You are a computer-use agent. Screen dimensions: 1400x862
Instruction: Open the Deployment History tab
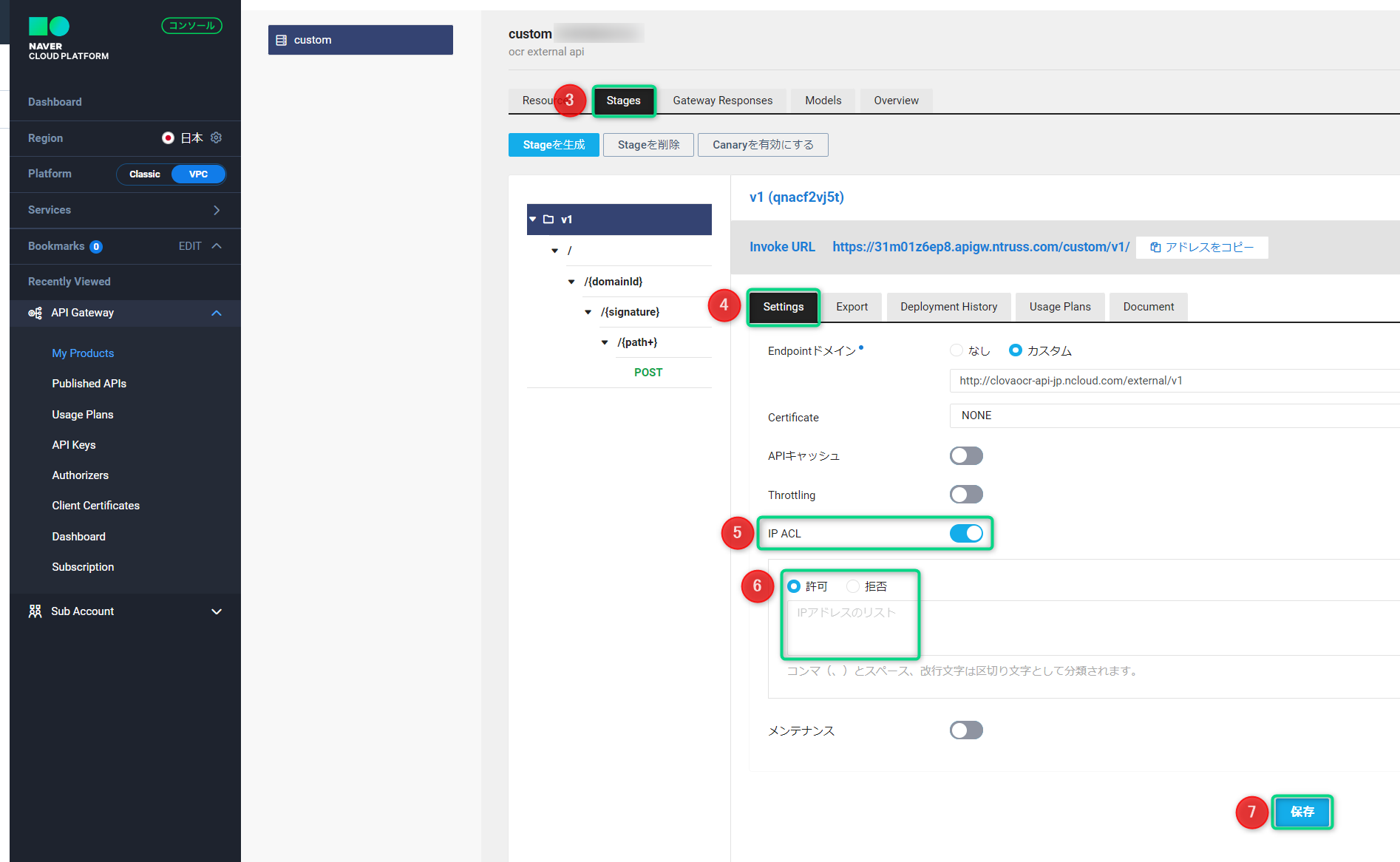(x=948, y=307)
